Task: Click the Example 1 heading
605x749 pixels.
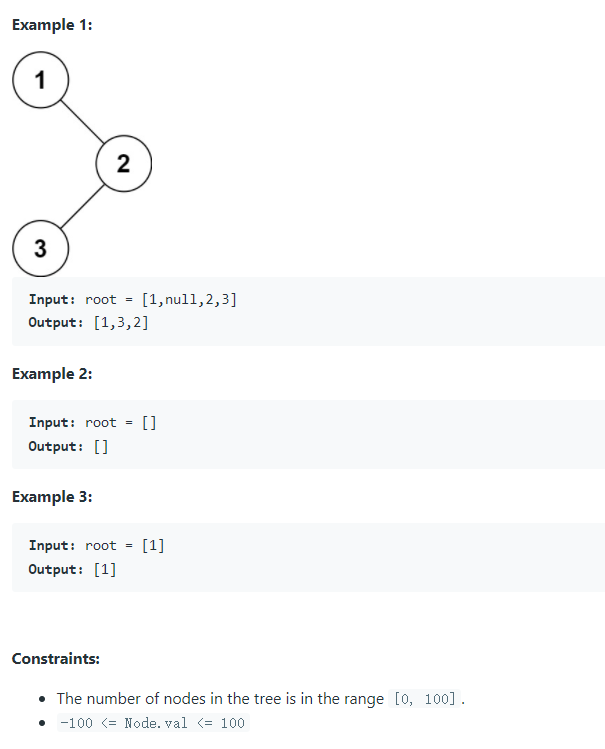Action: 52,25
